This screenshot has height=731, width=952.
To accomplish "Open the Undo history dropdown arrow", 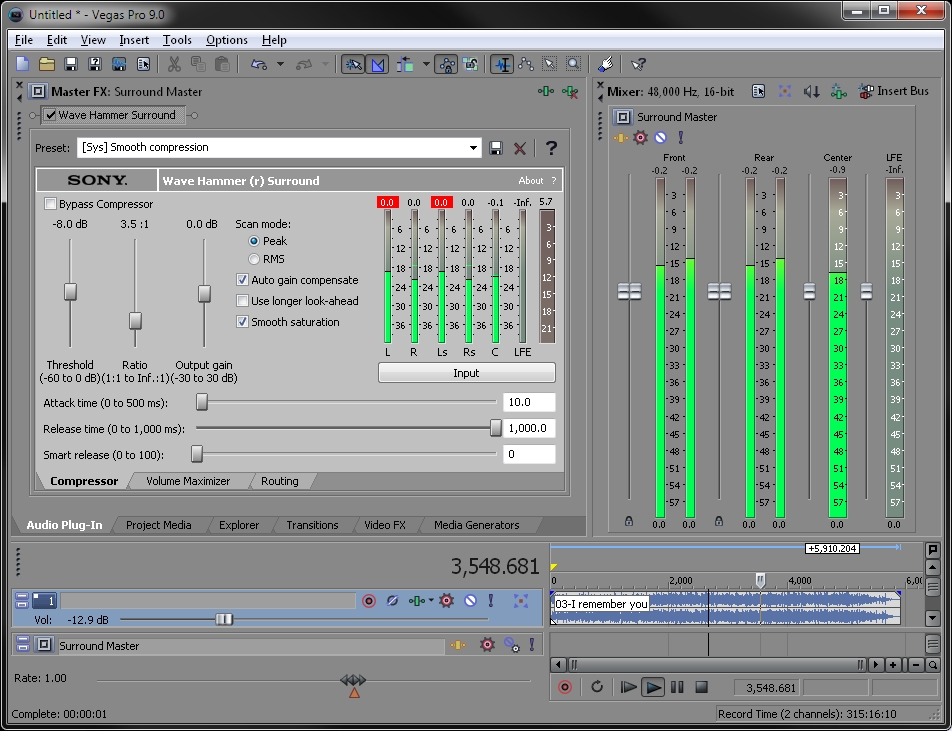I will 280,64.
